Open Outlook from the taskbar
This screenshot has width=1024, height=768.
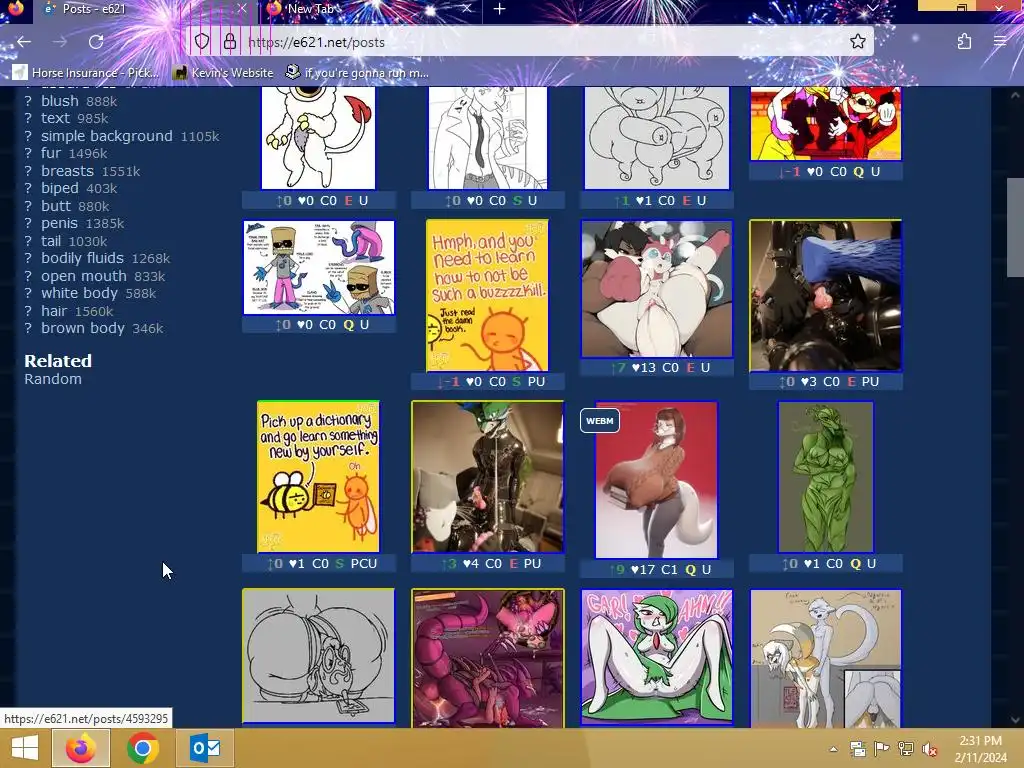click(x=205, y=748)
